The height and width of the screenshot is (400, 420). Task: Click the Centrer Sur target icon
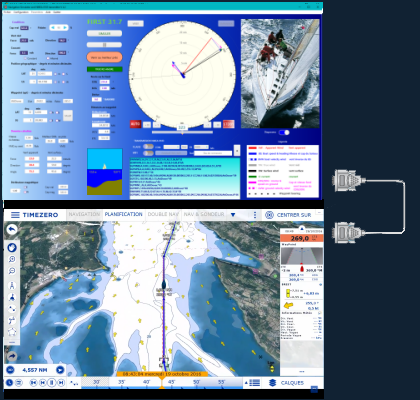click(x=269, y=215)
